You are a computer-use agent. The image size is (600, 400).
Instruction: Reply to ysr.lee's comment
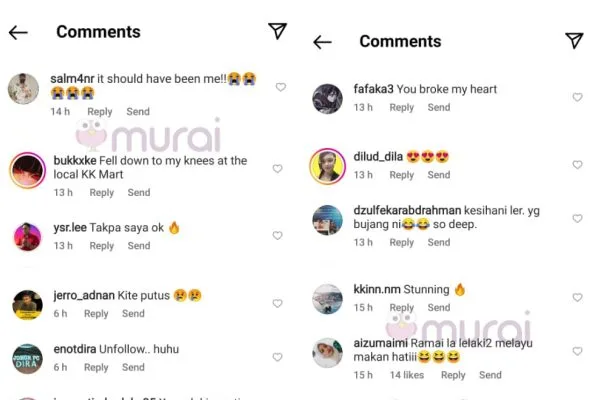coord(101,246)
